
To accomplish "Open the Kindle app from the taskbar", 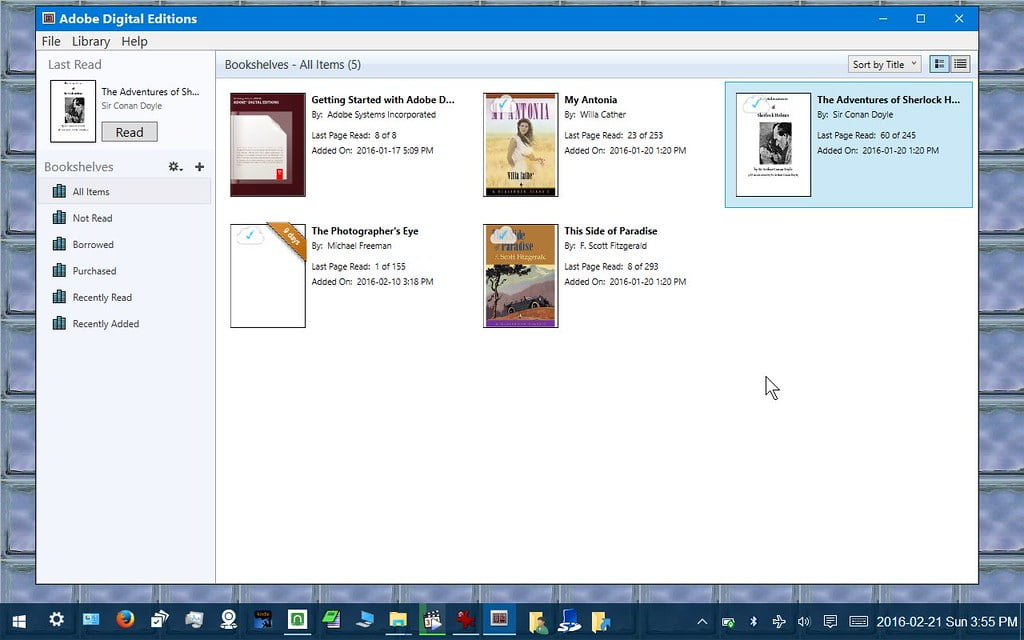I will [263, 619].
